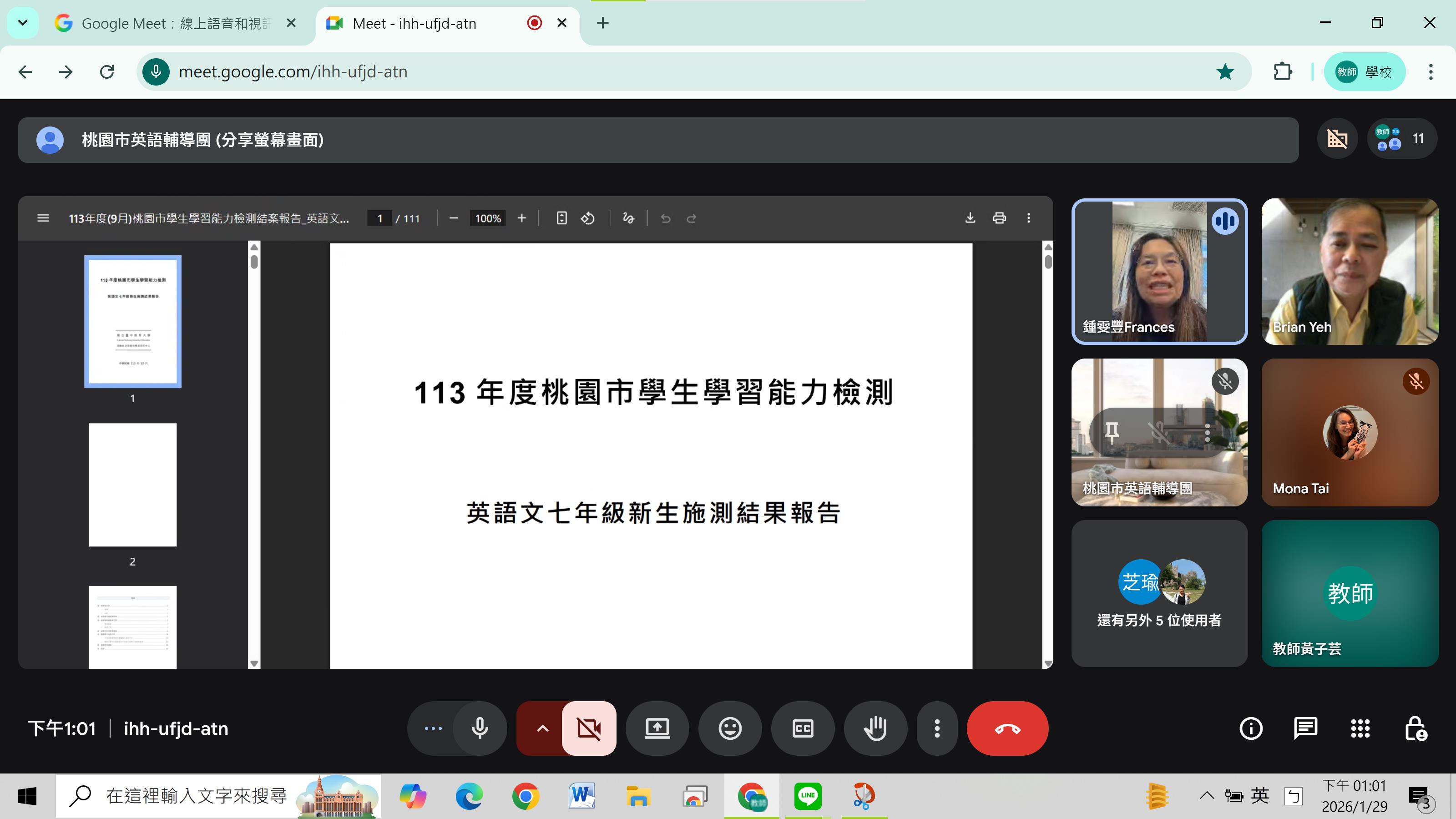Open the in-call chat messages icon
This screenshot has height=819, width=1456.
pos(1305,728)
